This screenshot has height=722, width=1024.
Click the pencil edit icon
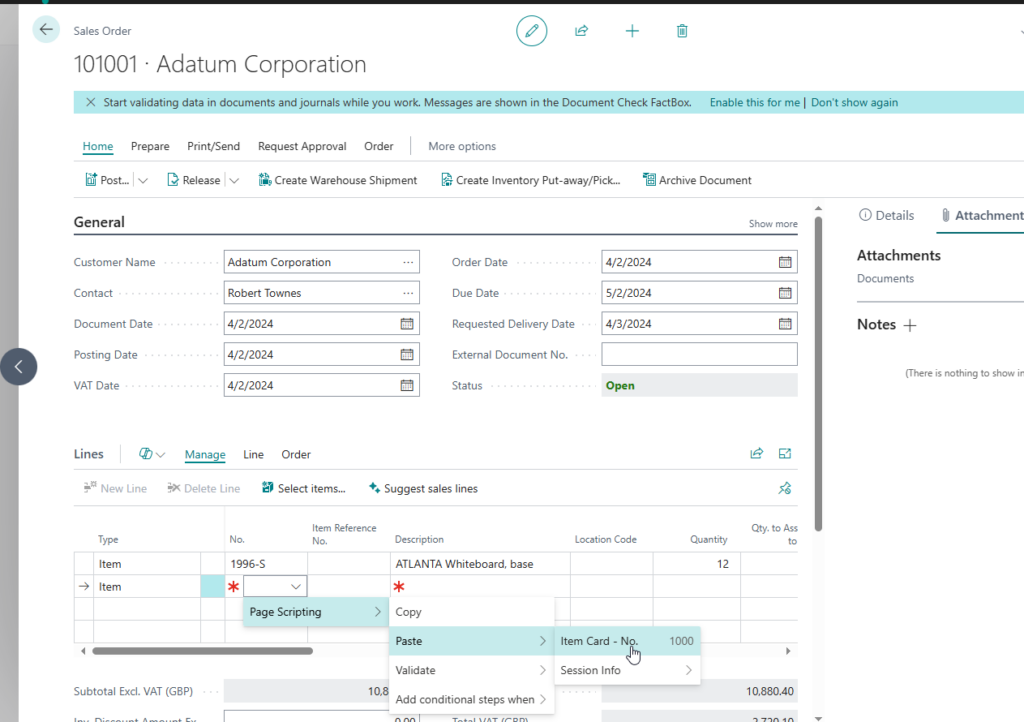pos(532,31)
